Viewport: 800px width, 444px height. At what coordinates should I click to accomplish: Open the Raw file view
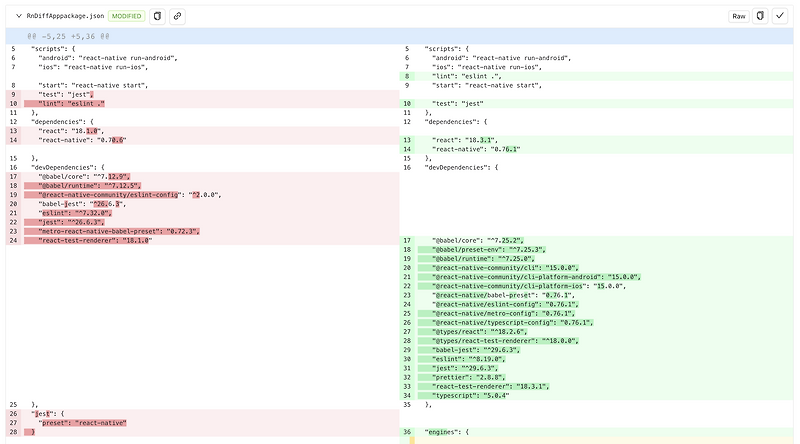(x=739, y=16)
